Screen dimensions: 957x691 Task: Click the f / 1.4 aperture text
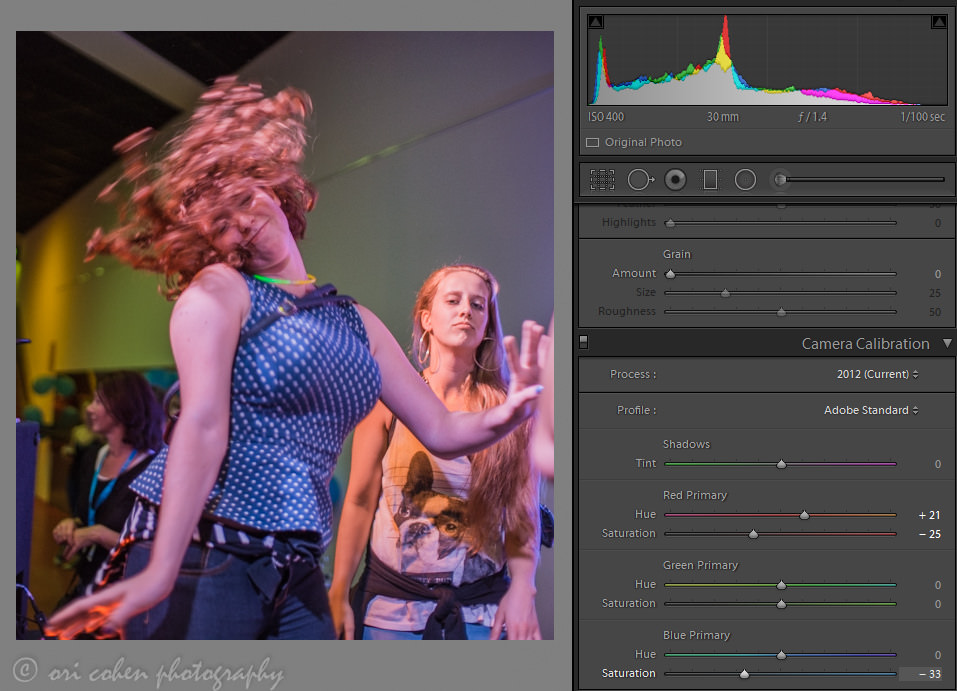click(812, 117)
